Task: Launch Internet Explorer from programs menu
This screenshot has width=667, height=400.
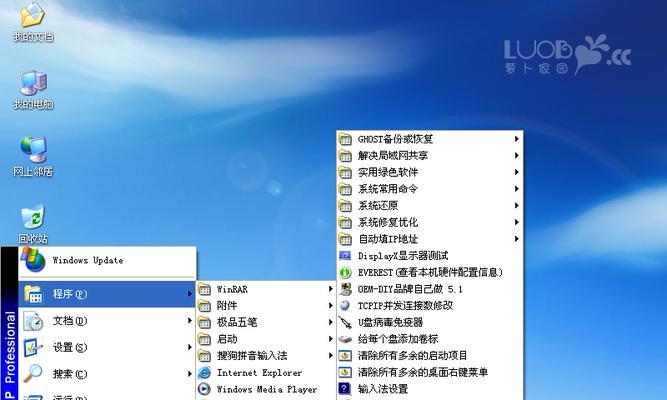Action: pyautogui.click(x=266, y=373)
